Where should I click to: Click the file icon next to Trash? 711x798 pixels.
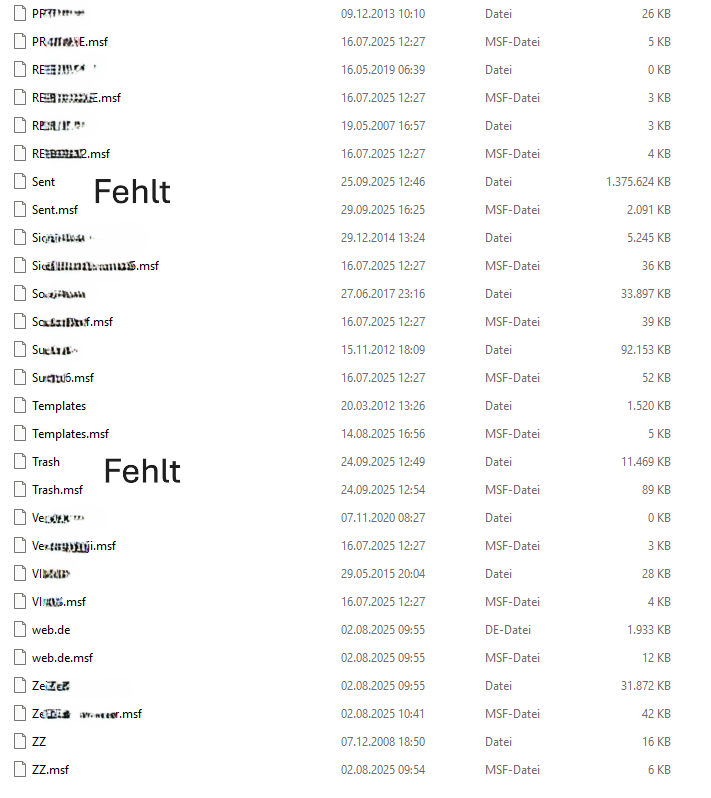pyautogui.click(x=19, y=462)
